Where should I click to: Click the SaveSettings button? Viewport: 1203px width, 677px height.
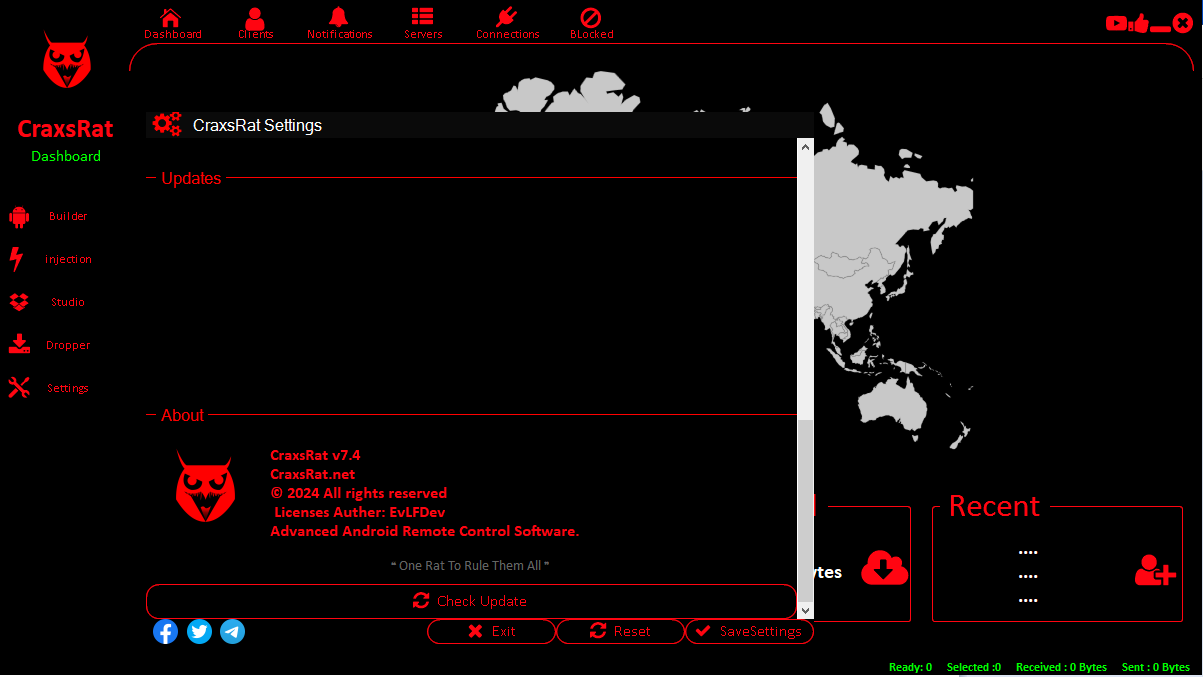749,631
